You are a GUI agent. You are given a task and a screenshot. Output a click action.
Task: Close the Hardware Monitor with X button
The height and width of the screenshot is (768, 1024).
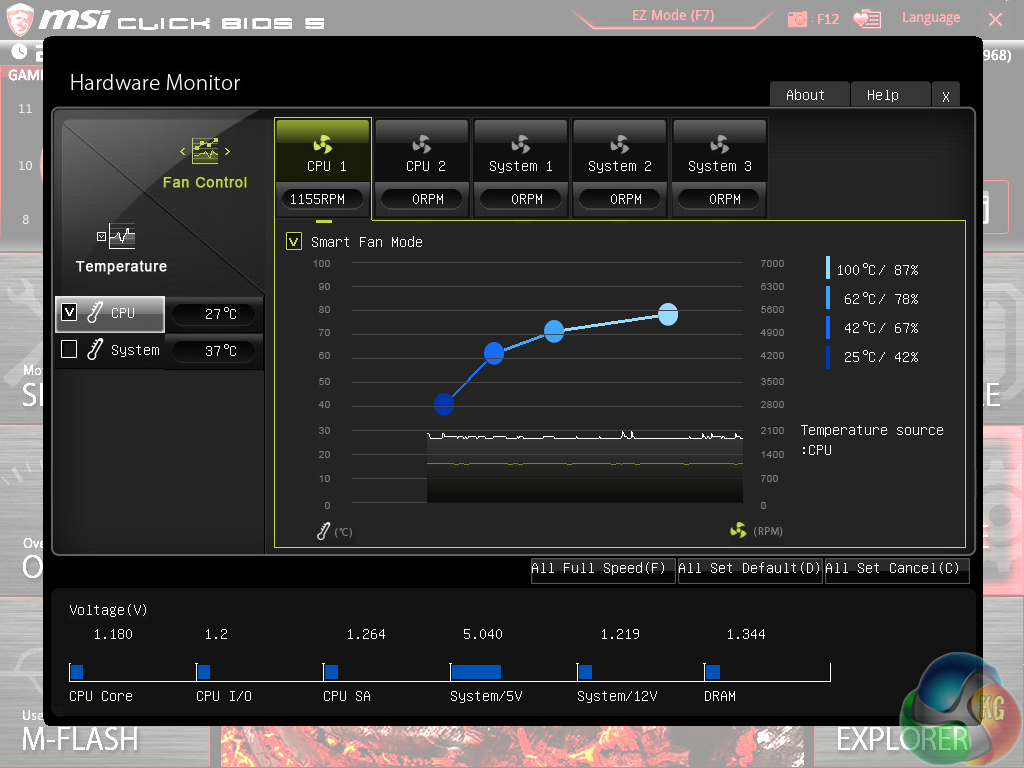click(946, 96)
